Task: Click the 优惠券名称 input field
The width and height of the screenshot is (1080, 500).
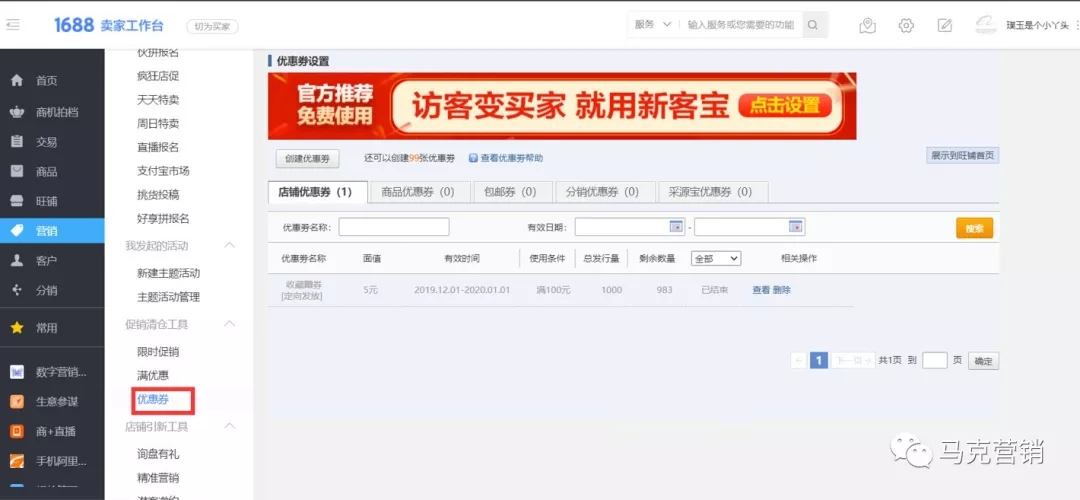Action: click(394, 227)
